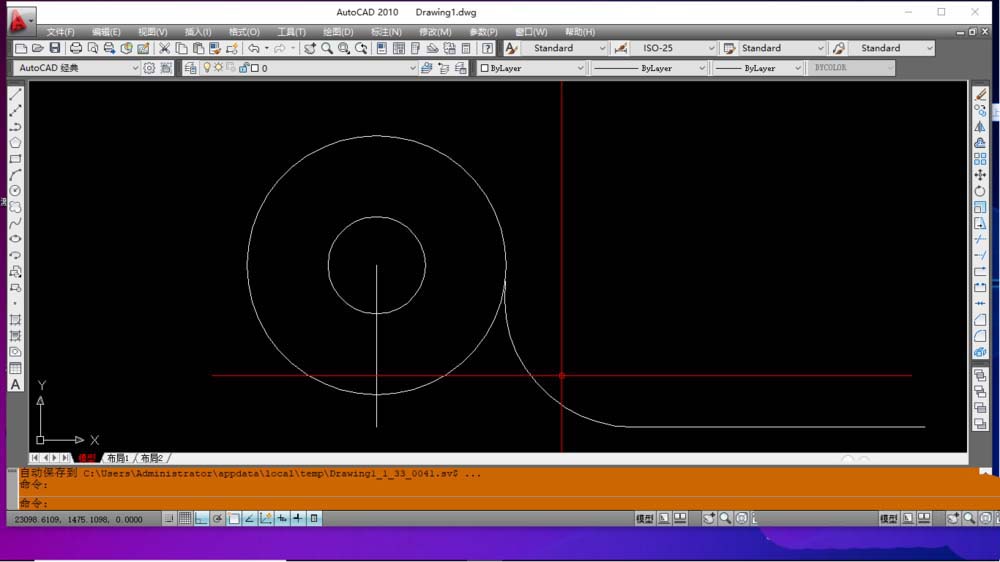Click the Cut scissors icon
The image size is (1000, 562).
[165, 48]
